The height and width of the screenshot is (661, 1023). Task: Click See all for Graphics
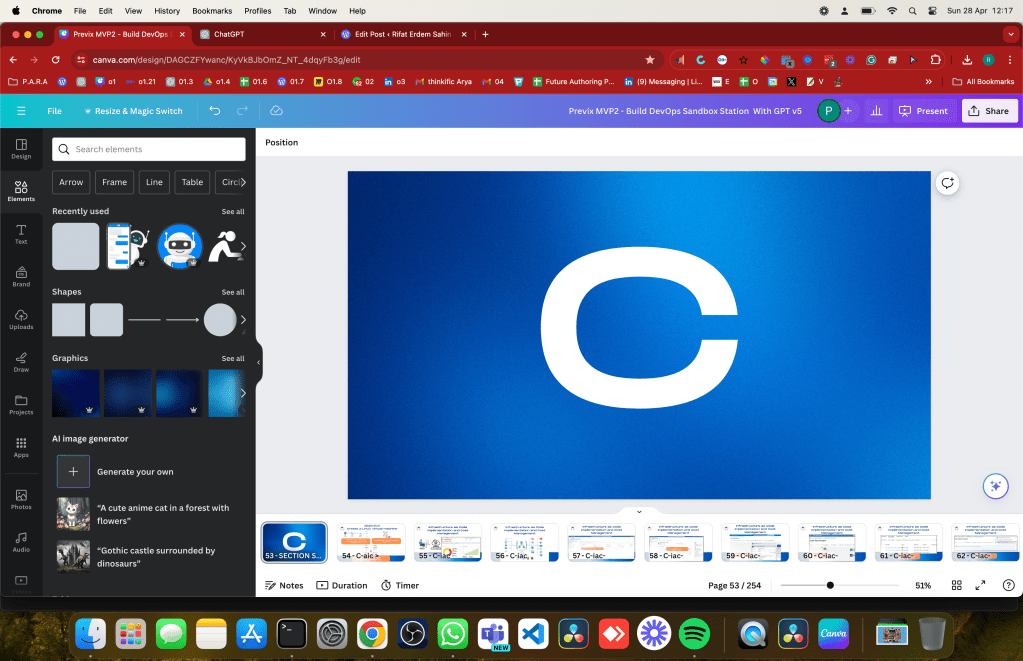[x=233, y=358]
